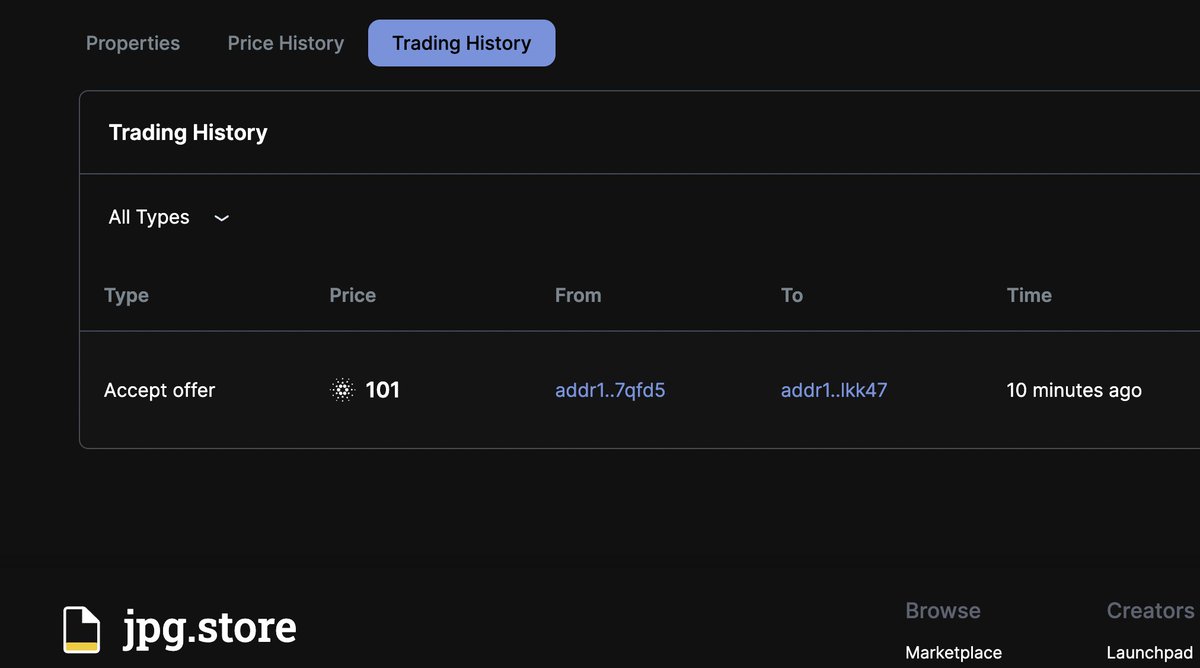Click the Creators footer heading
The width and height of the screenshot is (1200, 668).
coord(1150,610)
